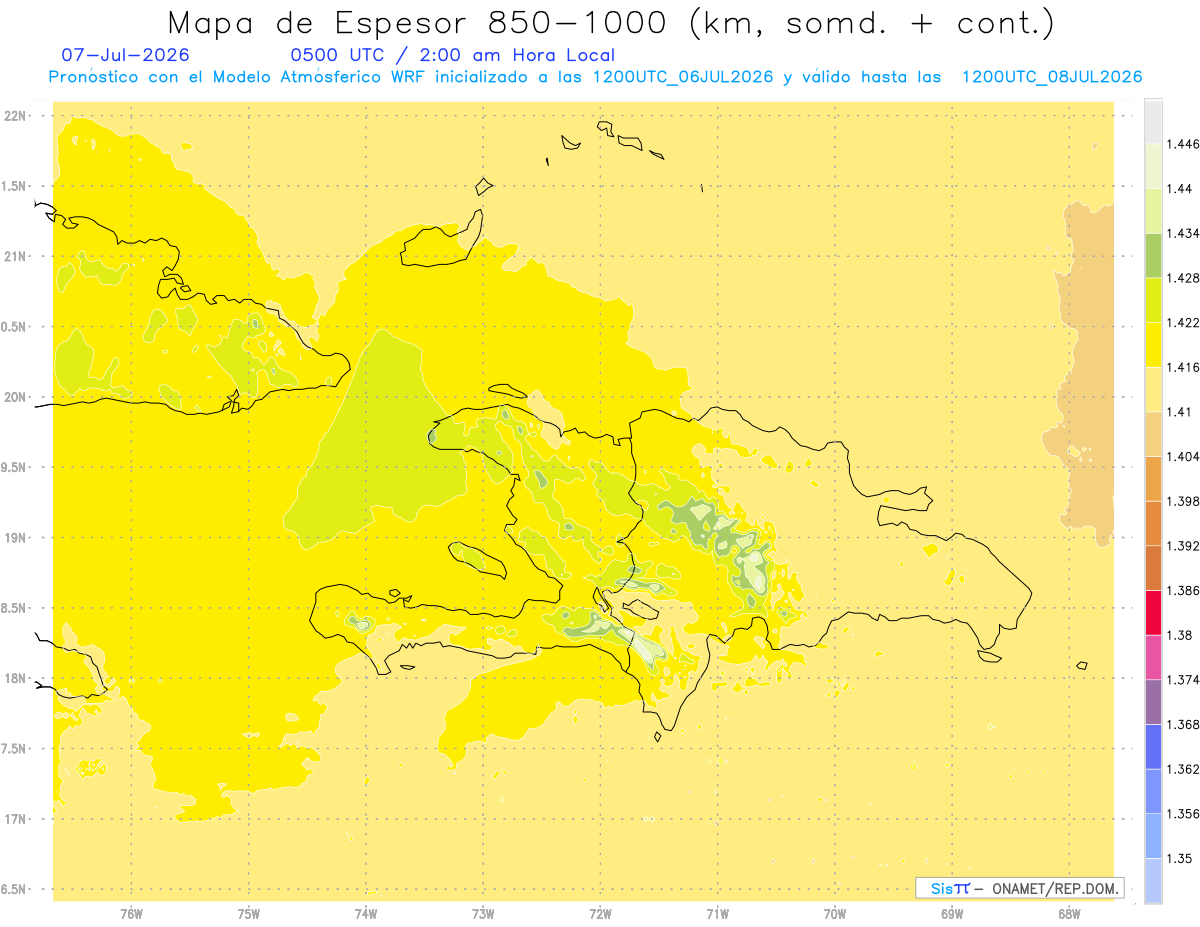Click the 70W longitude axis label

(x=834, y=913)
